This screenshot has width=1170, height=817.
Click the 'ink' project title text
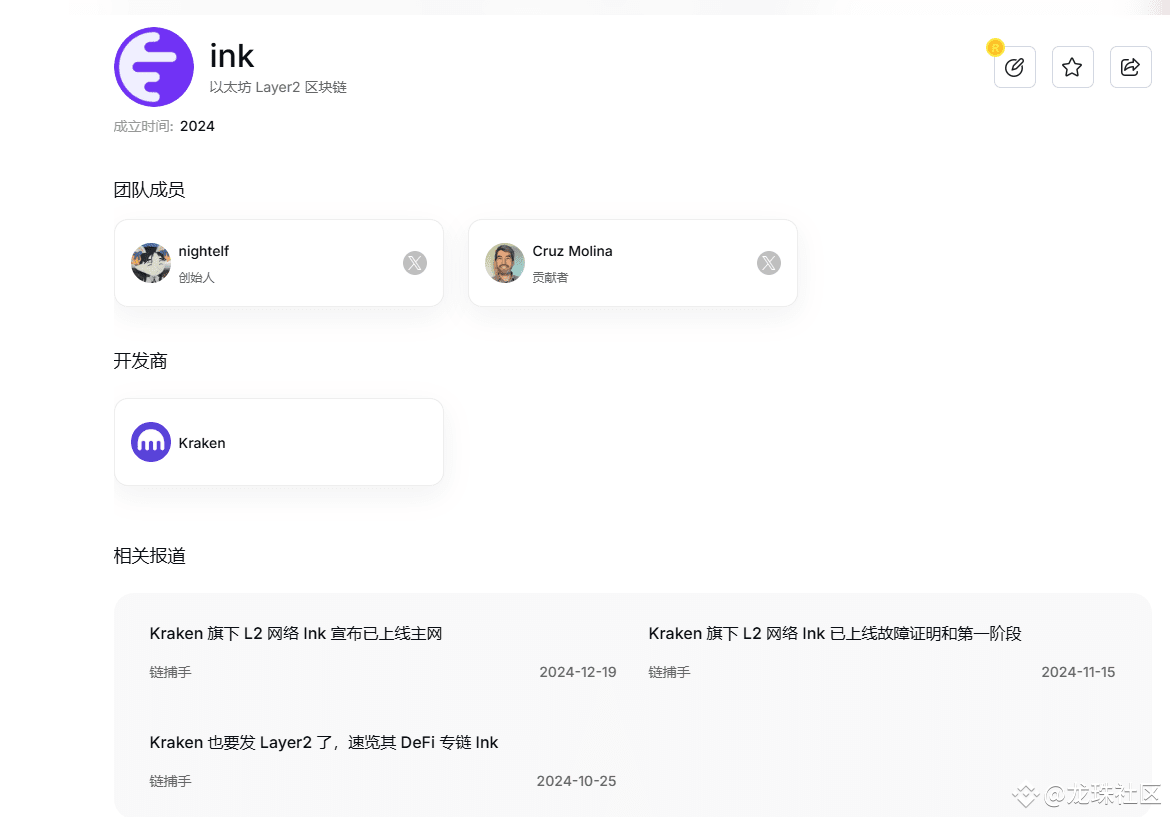231,56
